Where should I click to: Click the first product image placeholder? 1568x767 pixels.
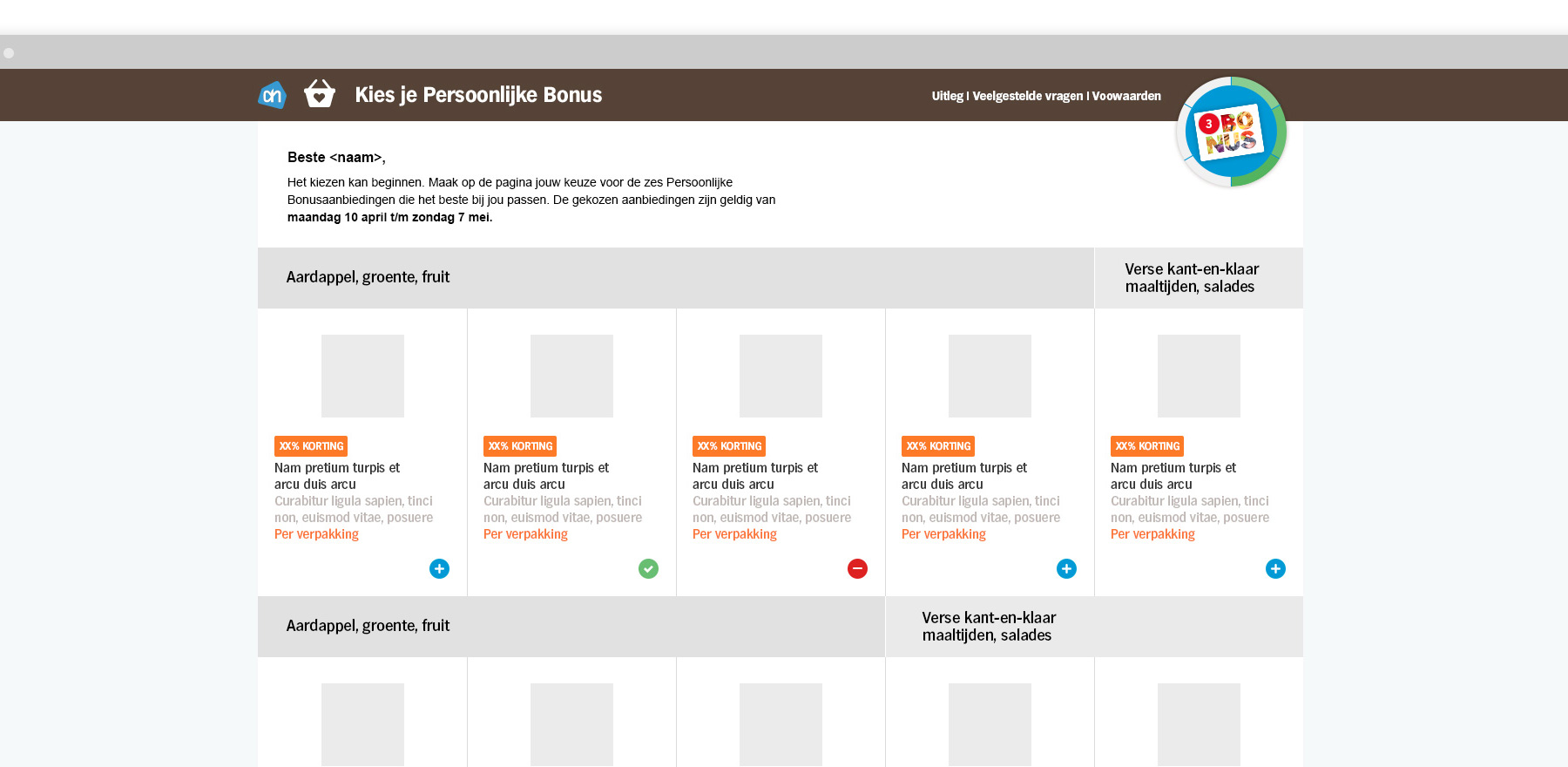point(362,376)
